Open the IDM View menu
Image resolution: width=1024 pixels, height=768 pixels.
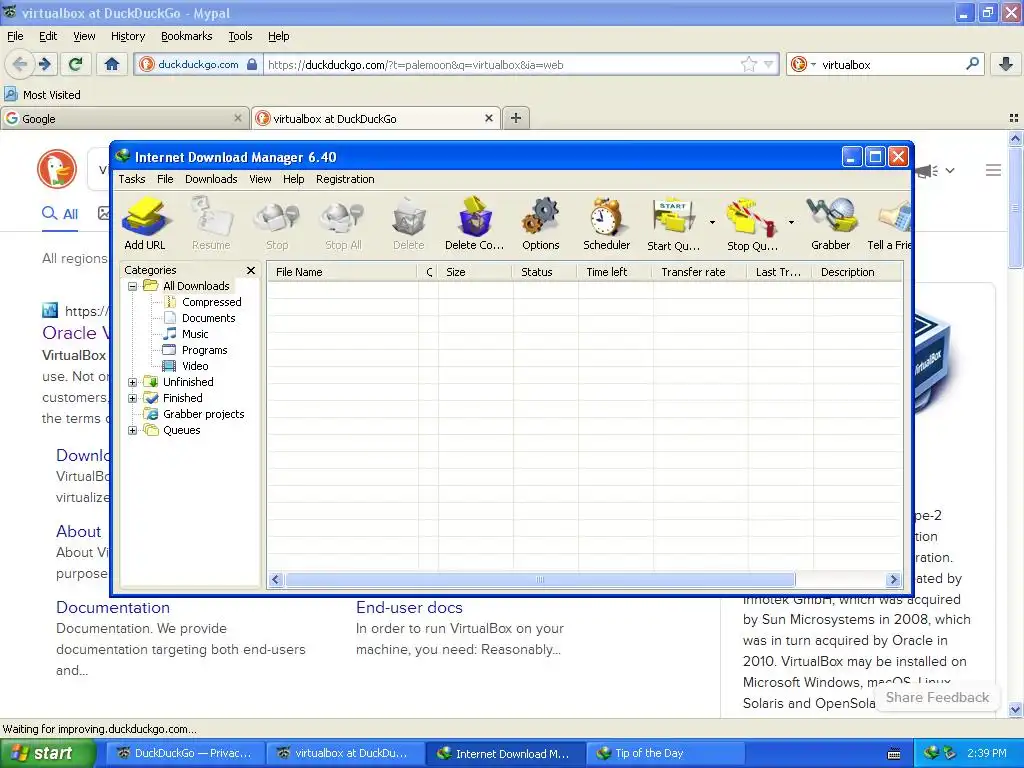coord(260,179)
